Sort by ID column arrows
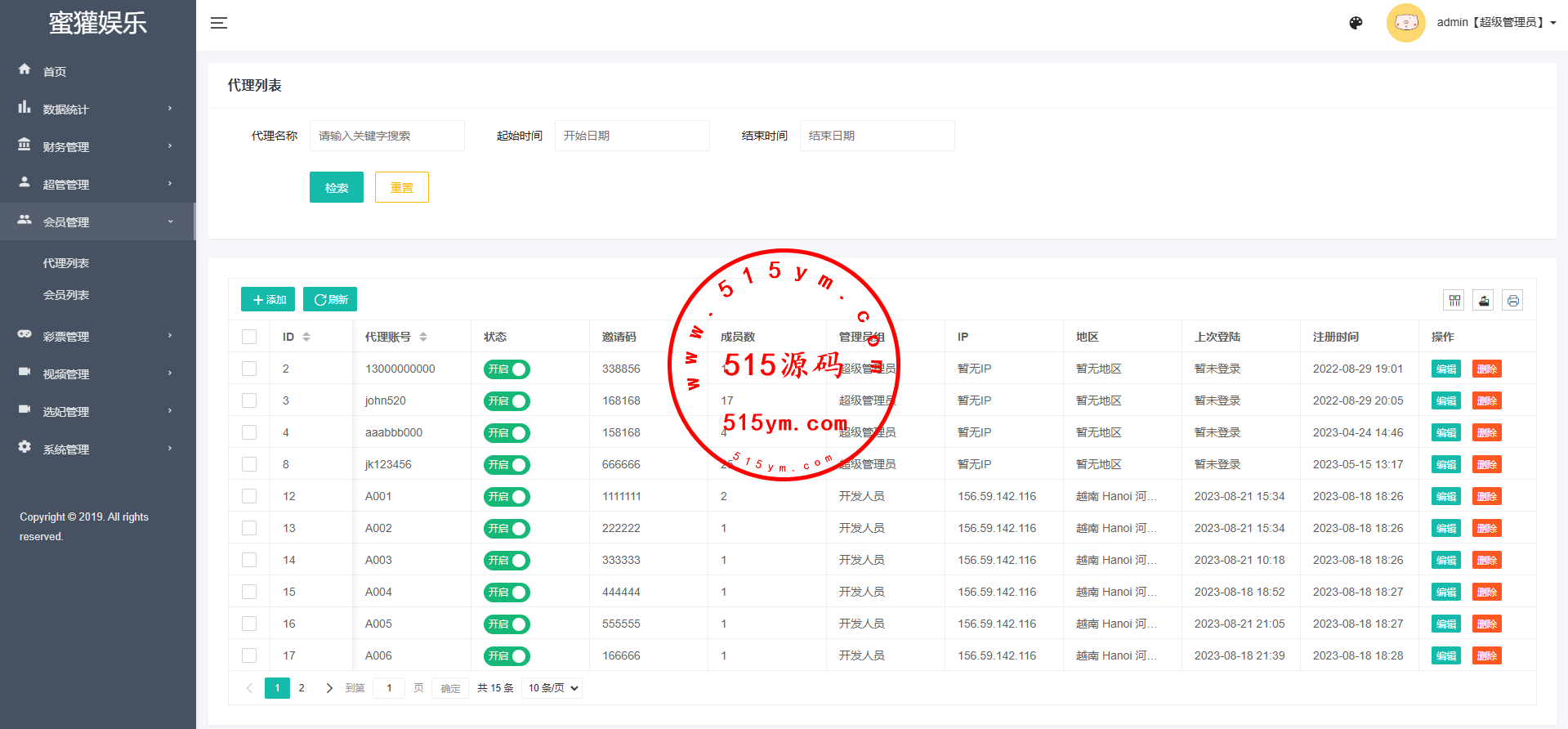The width and height of the screenshot is (1568, 729). coord(306,337)
